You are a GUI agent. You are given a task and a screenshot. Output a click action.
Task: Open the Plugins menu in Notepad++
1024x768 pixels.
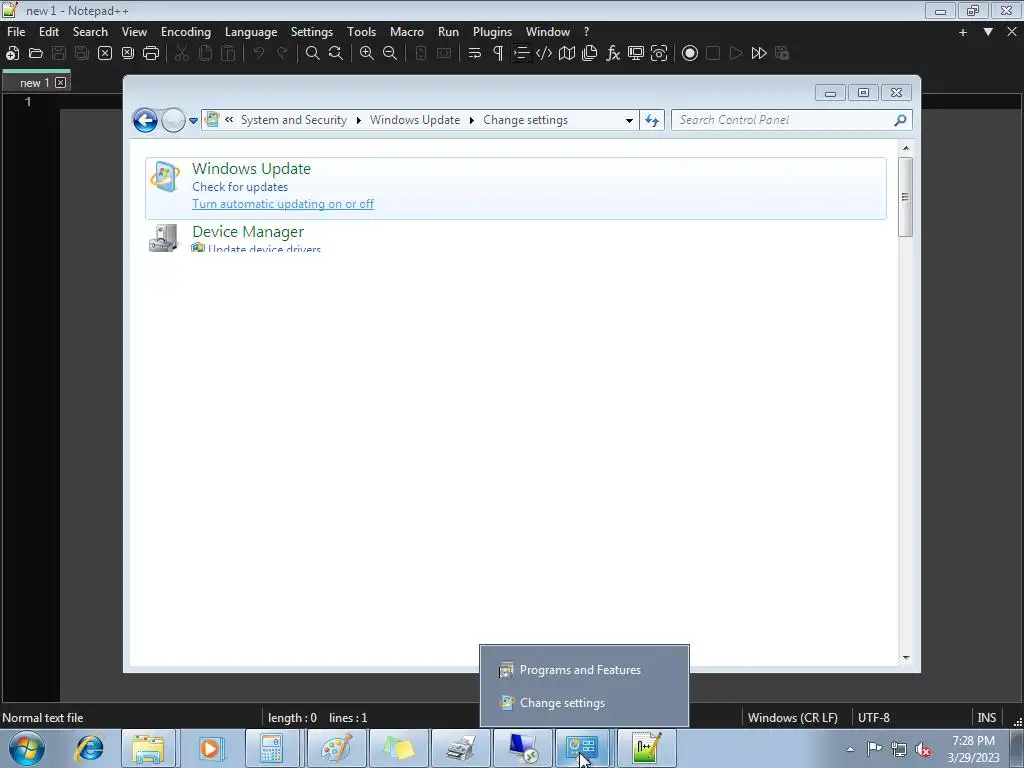point(492,31)
